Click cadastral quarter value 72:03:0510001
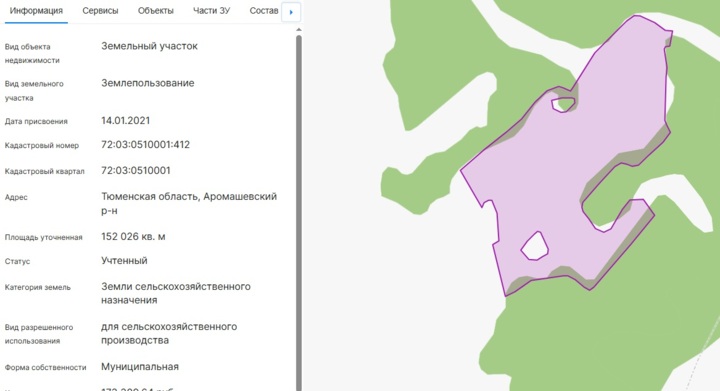This screenshot has height=391, width=720. point(135,170)
